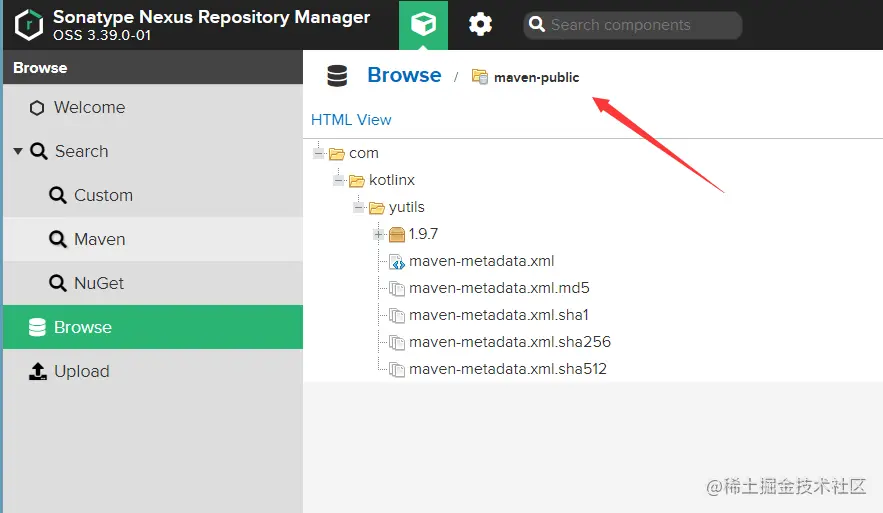Click the Sonatype Nexus hexagon logo
The width and height of the screenshot is (883, 513).
tap(29, 25)
